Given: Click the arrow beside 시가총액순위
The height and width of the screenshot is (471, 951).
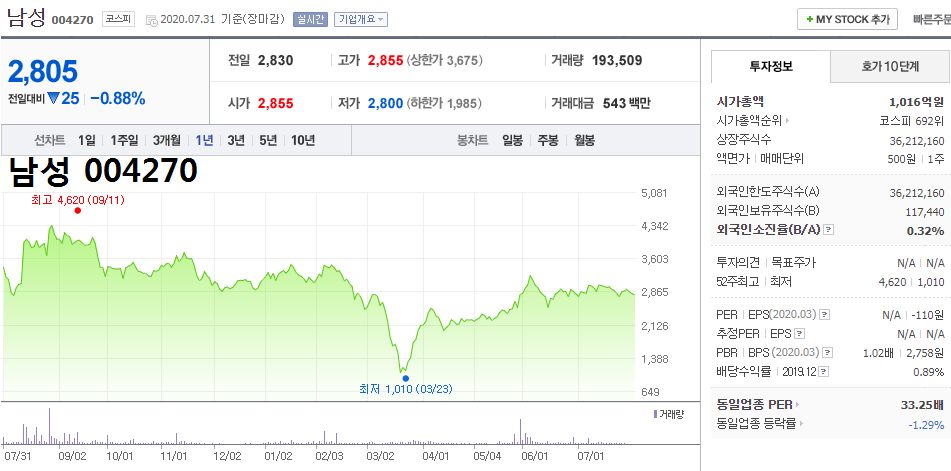Looking at the screenshot, I should click(x=788, y=121).
